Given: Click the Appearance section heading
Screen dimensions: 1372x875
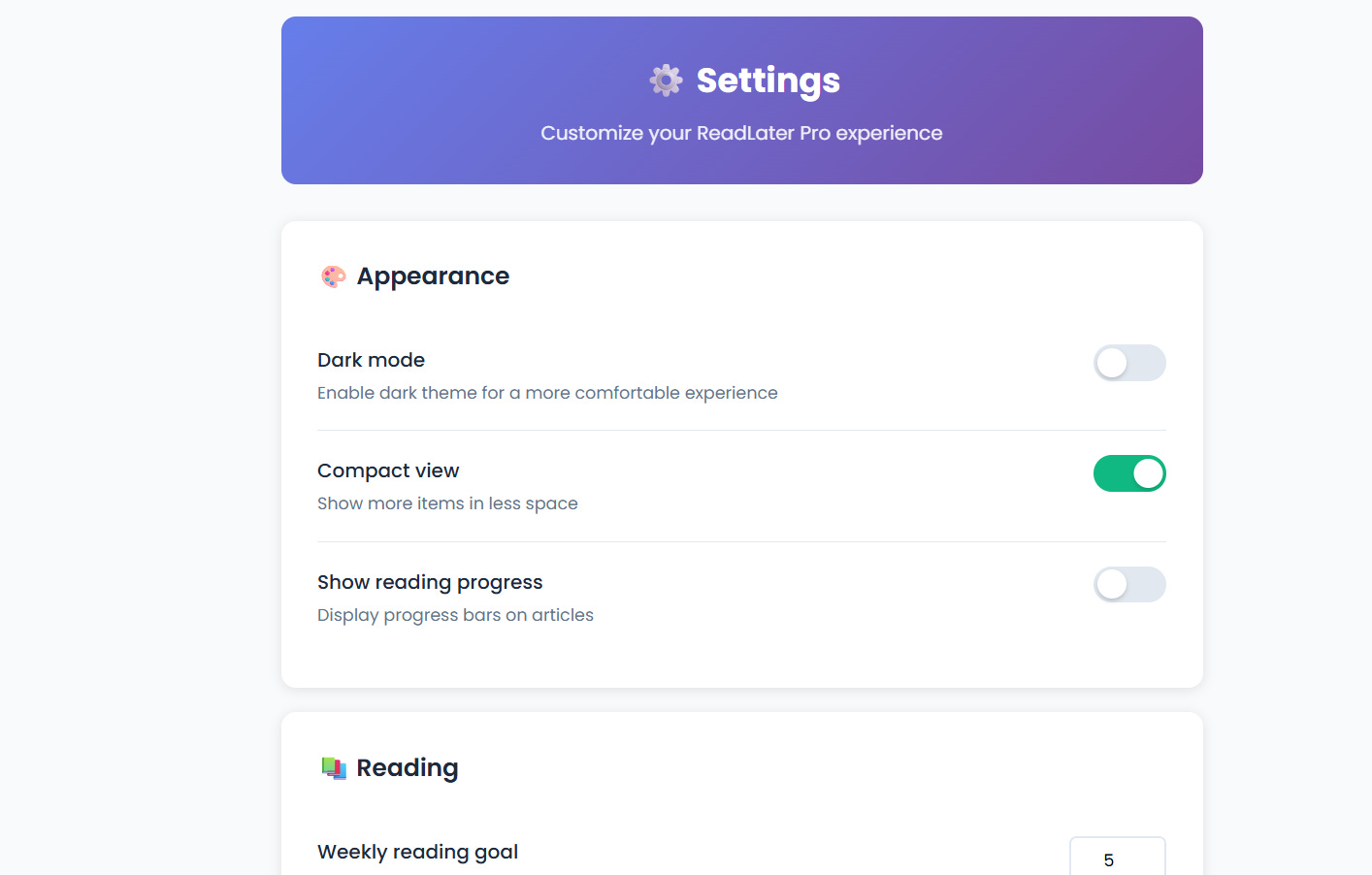Looking at the screenshot, I should [433, 276].
